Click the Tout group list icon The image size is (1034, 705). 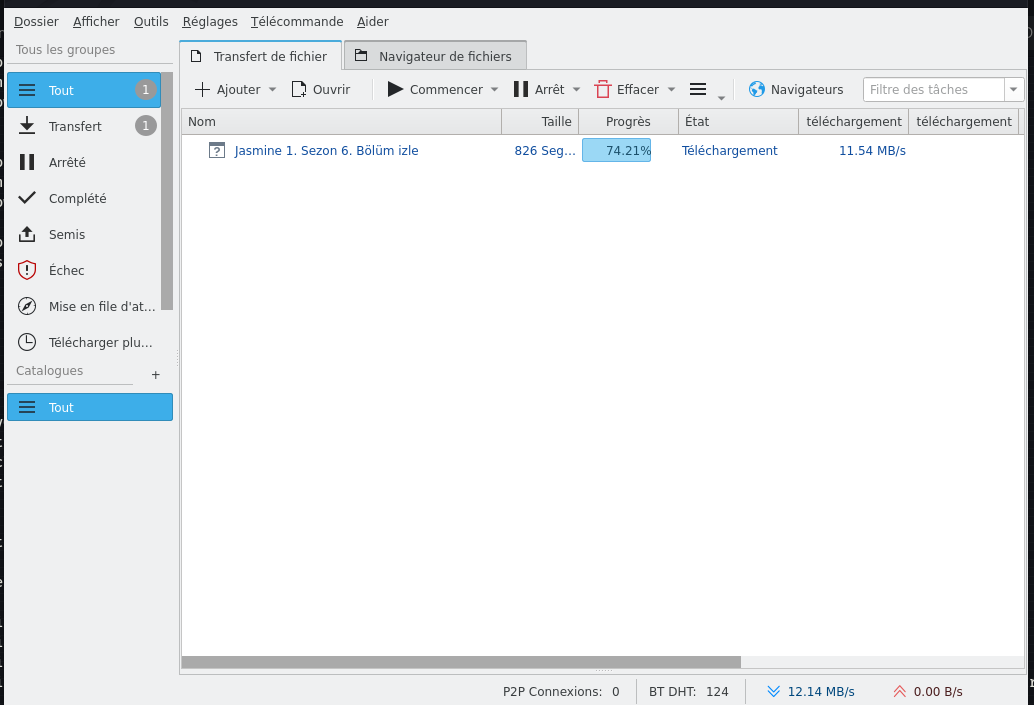pyautogui.click(x=27, y=90)
